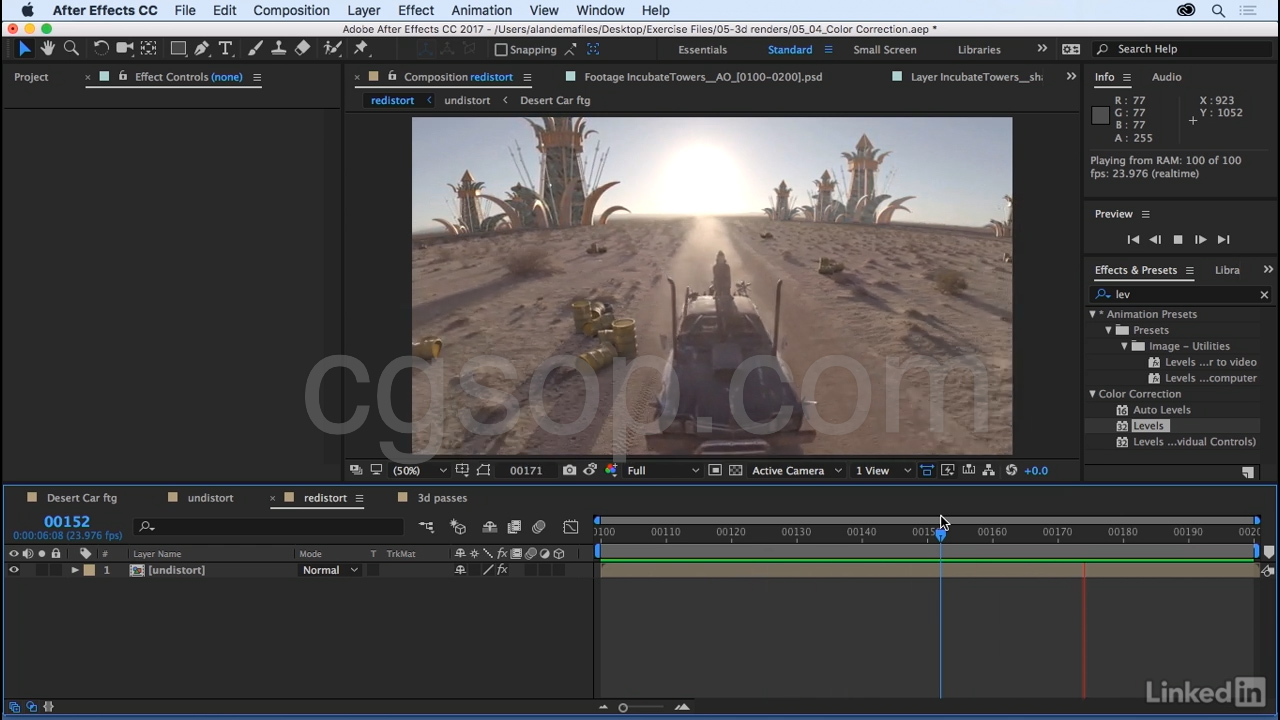Image resolution: width=1280 pixels, height=720 pixels.
Task: Switch to the 3d passes timeline tab
Action: coord(442,497)
